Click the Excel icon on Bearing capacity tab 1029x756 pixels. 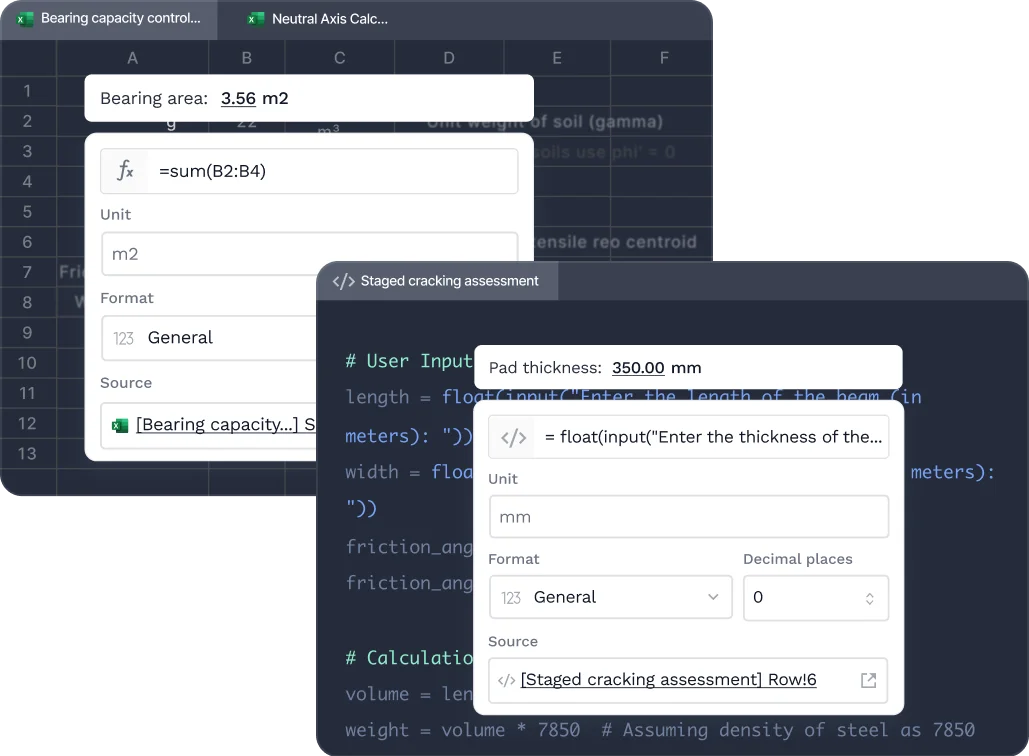[x=25, y=19]
